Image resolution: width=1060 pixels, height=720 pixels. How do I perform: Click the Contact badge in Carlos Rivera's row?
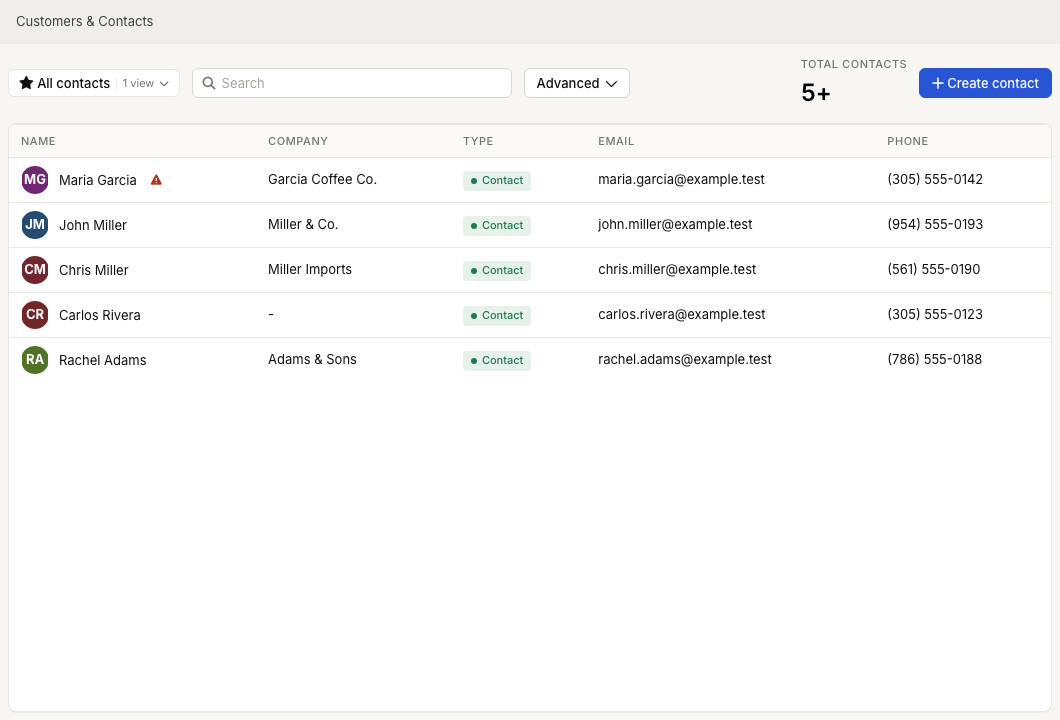[x=497, y=315]
